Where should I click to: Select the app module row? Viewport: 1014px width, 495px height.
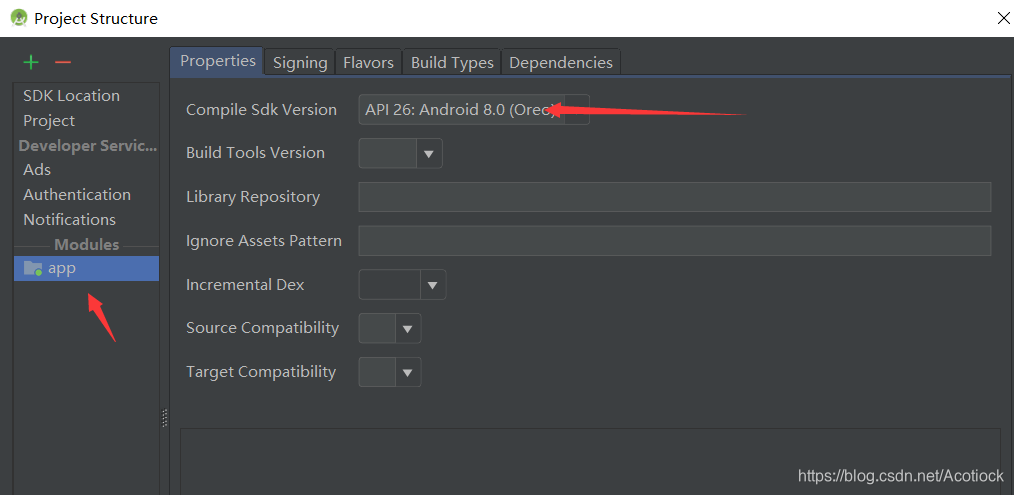(x=87, y=269)
